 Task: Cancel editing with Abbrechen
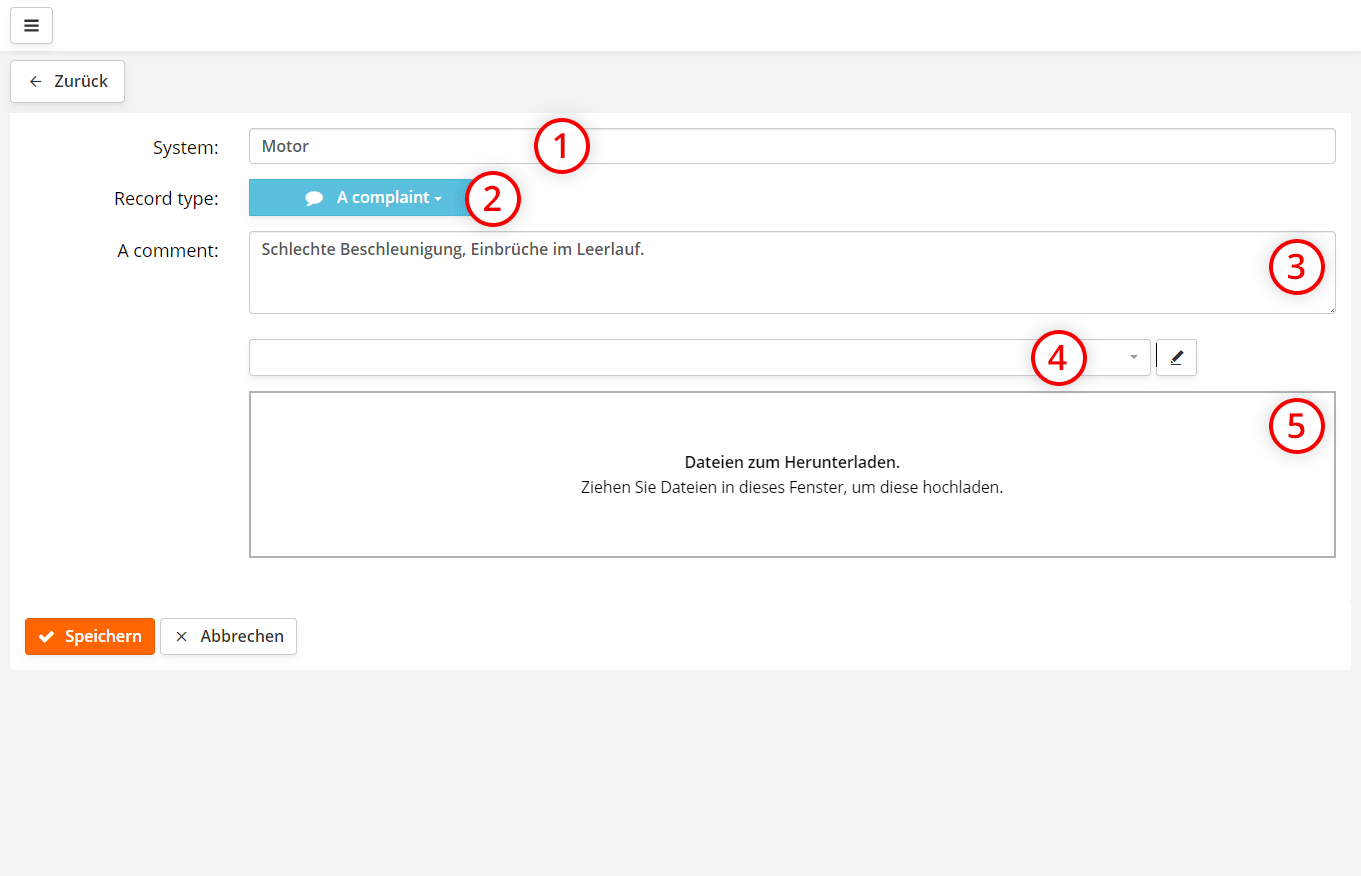click(x=228, y=636)
